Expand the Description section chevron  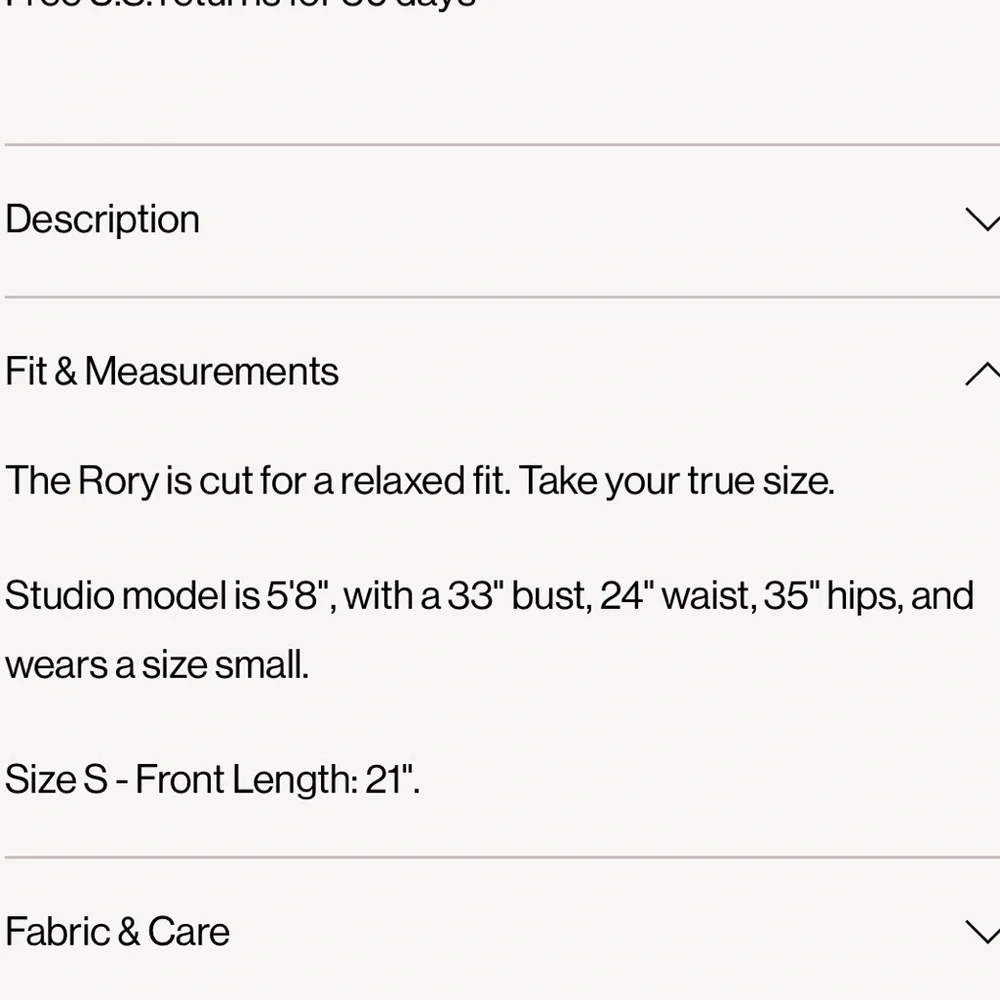(x=982, y=220)
